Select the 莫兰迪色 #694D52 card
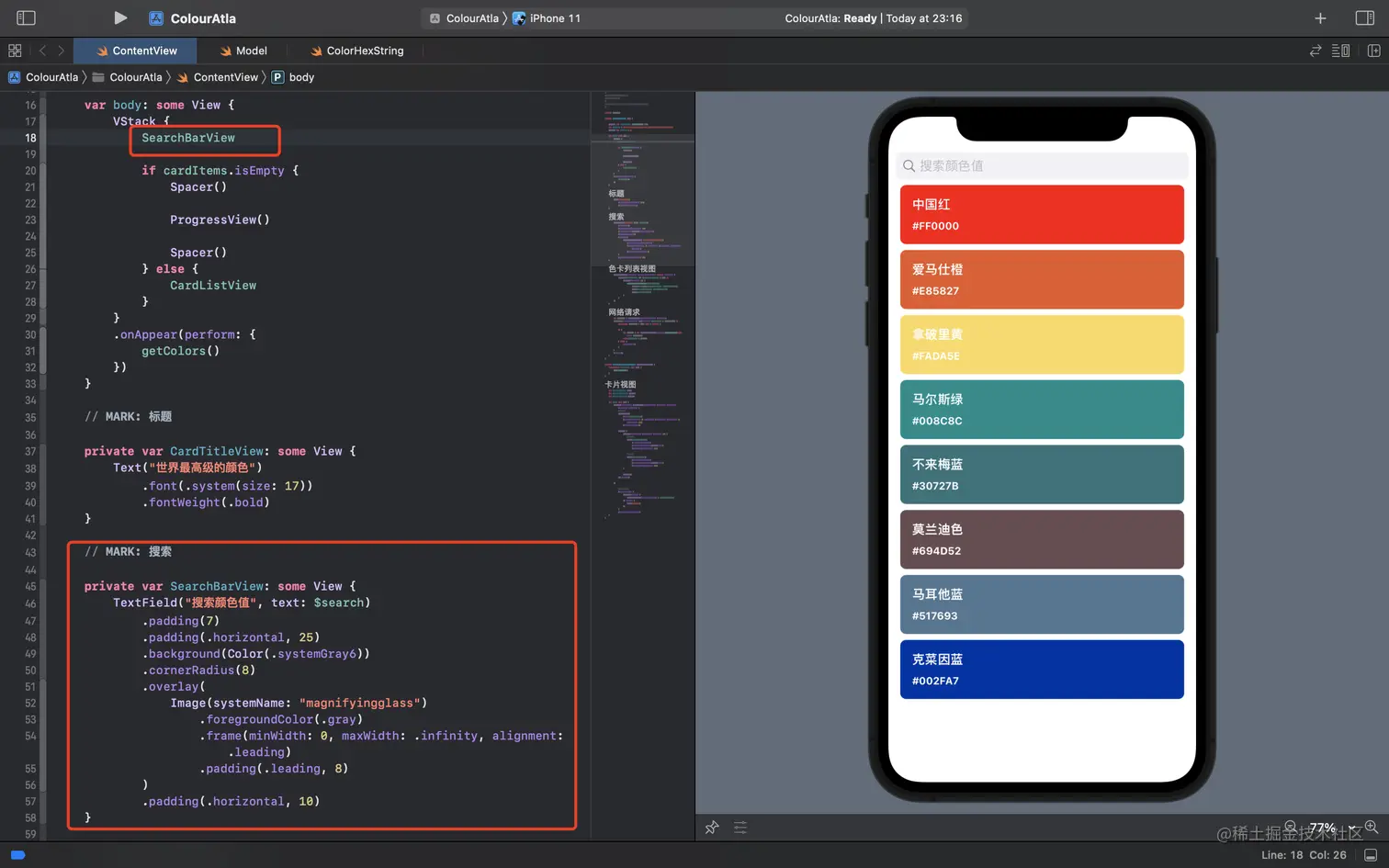This screenshot has width=1389, height=868. pos(1042,539)
